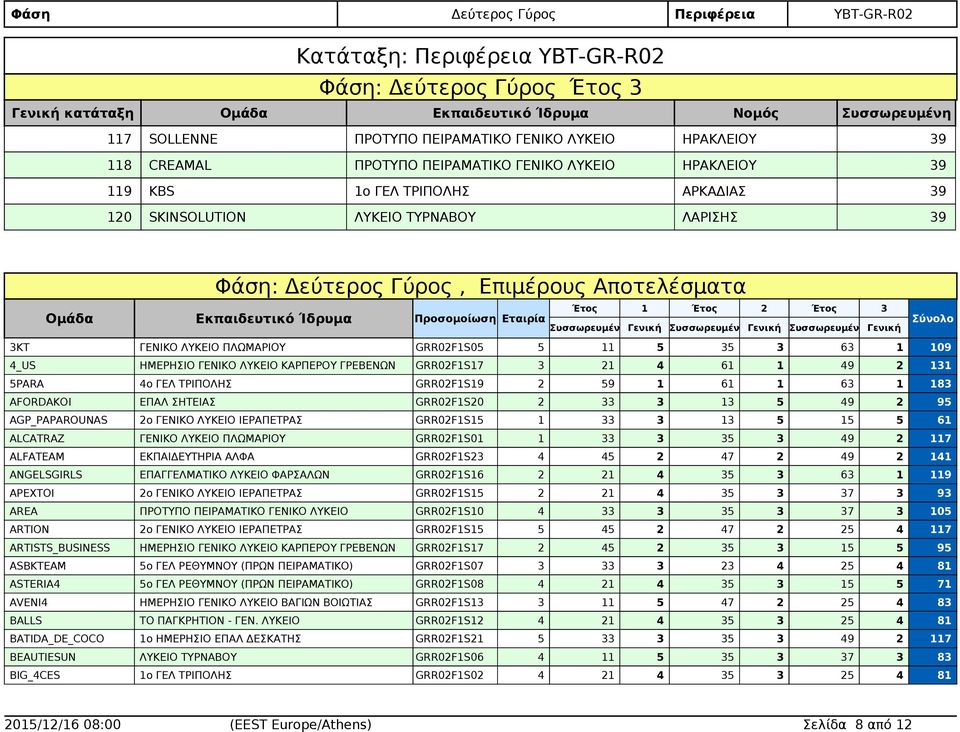
Task: Select '1ο ΓΕΛ ΤΡΙΠΟΛΗΣ' in the KBS row
Action: [x=412, y=192]
